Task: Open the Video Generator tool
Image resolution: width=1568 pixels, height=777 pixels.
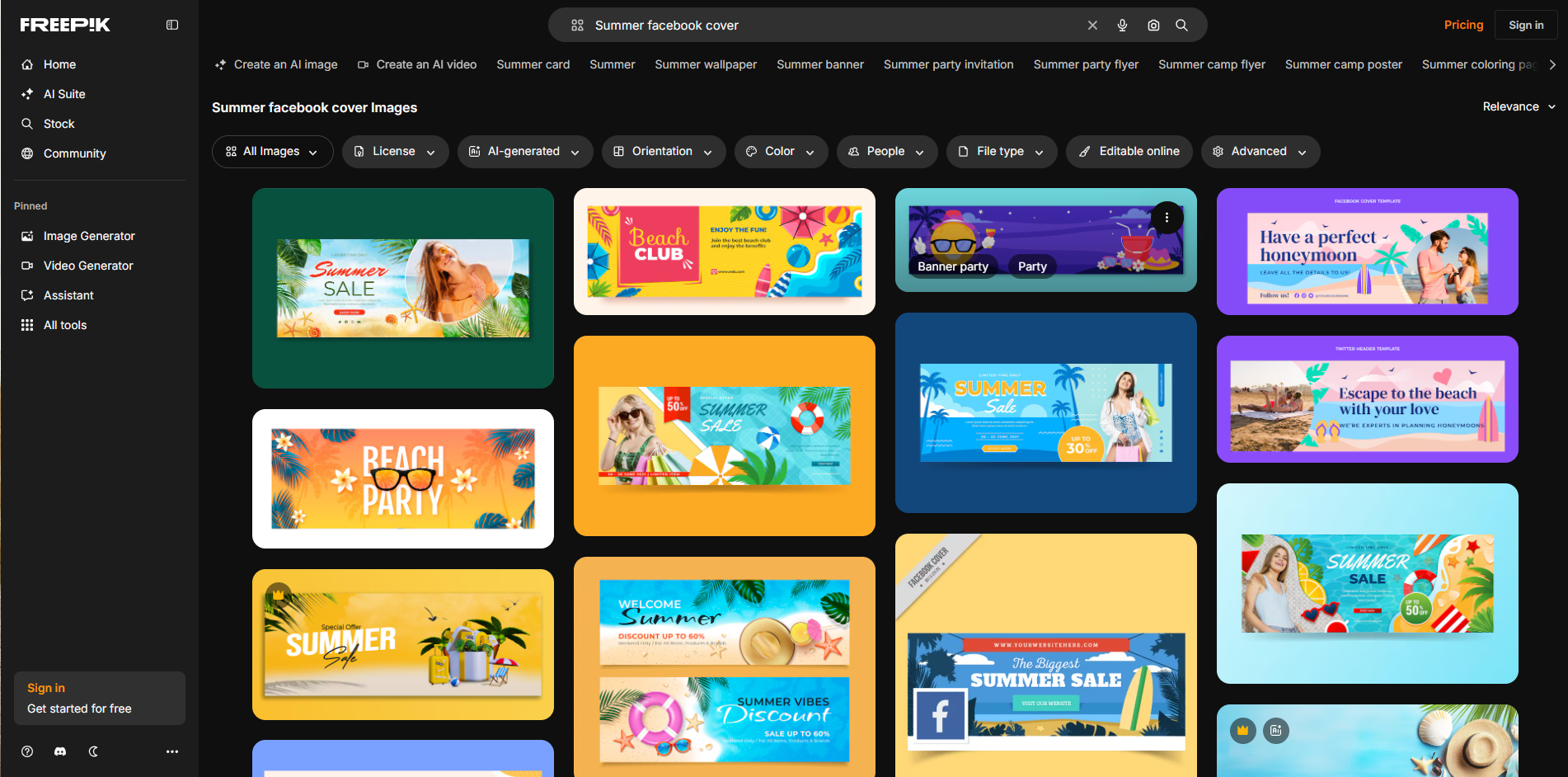Action: pyautogui.click(x=87, y=266)
